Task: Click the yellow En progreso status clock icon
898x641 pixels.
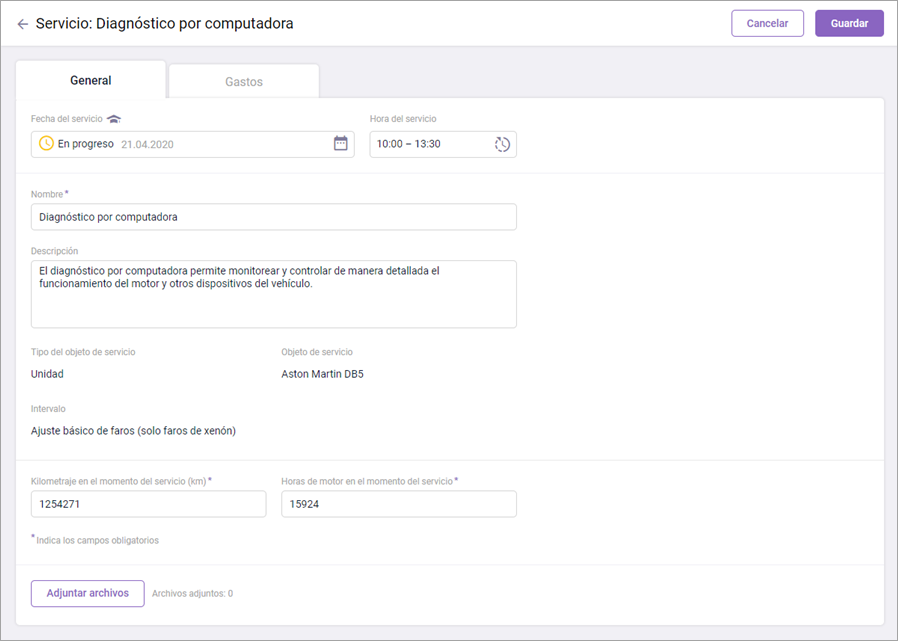Action: (x=46, y=144)
